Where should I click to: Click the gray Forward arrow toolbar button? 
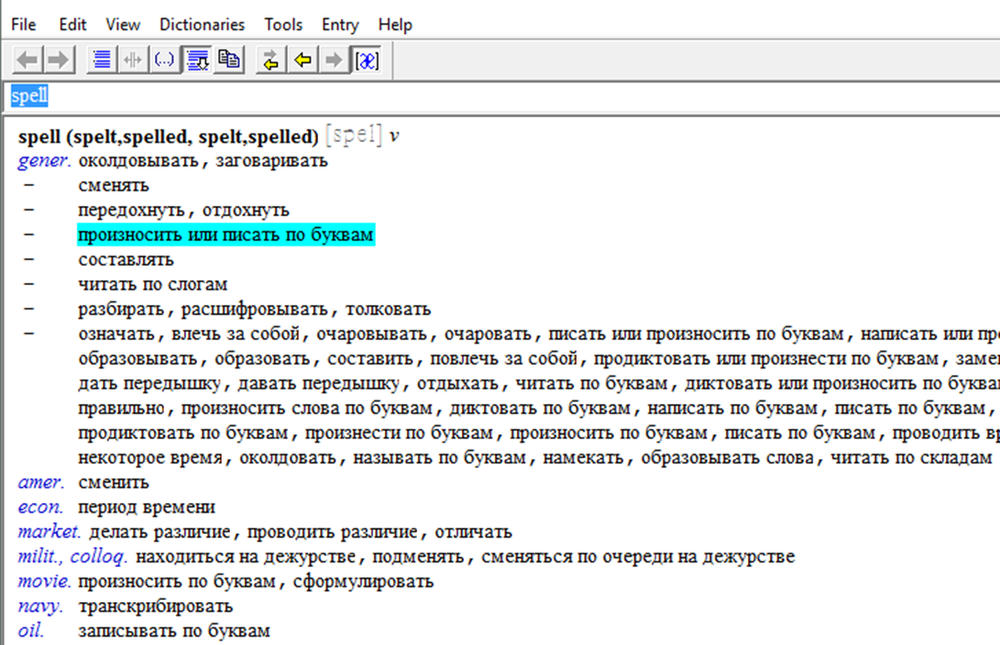(x=59, y=61)
